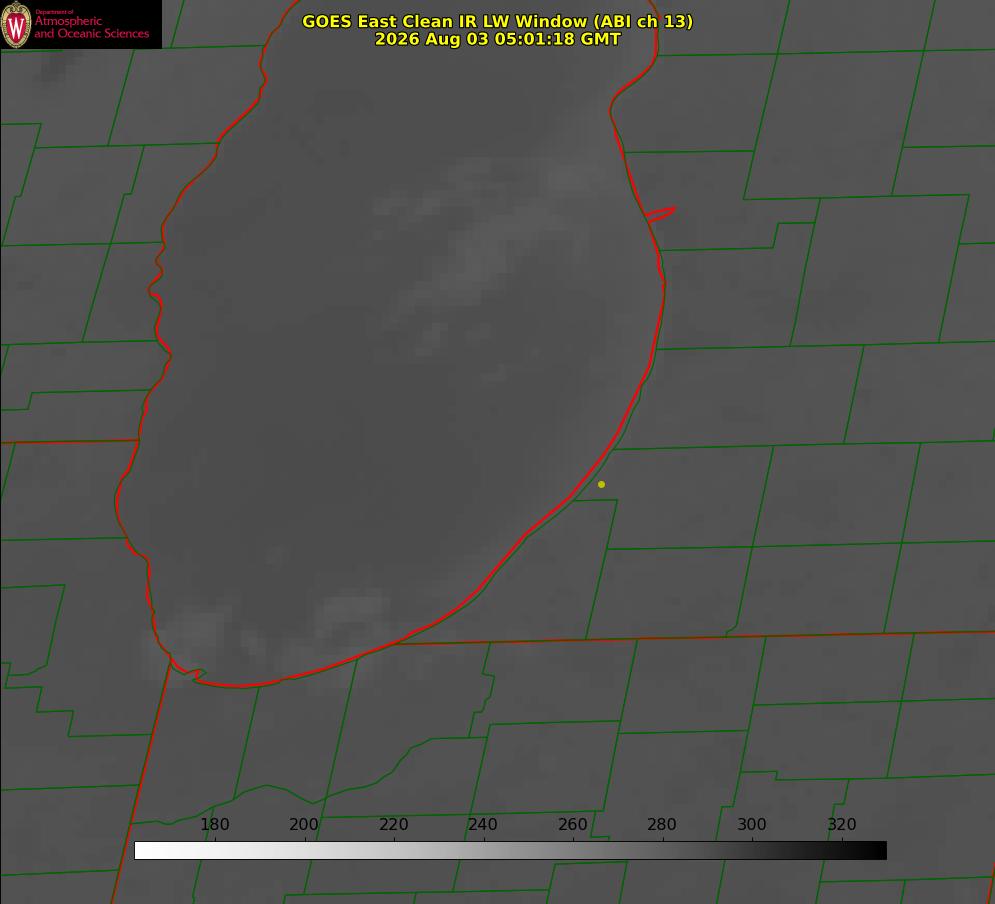
Task: Click the black end of the grayscale colorbar
Action: (x=876, y=851)
